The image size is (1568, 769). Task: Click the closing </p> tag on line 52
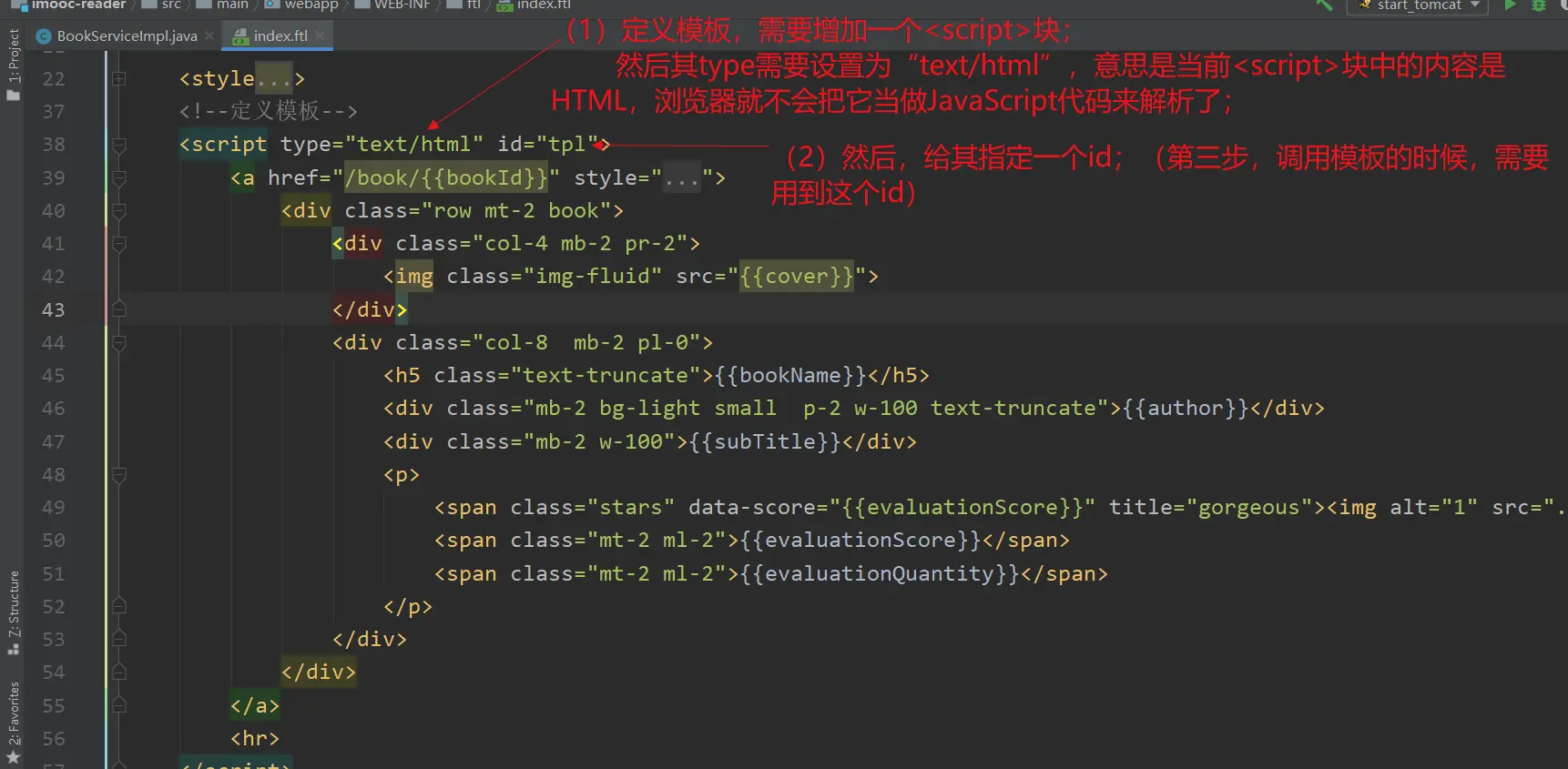(x=408, y=606)
